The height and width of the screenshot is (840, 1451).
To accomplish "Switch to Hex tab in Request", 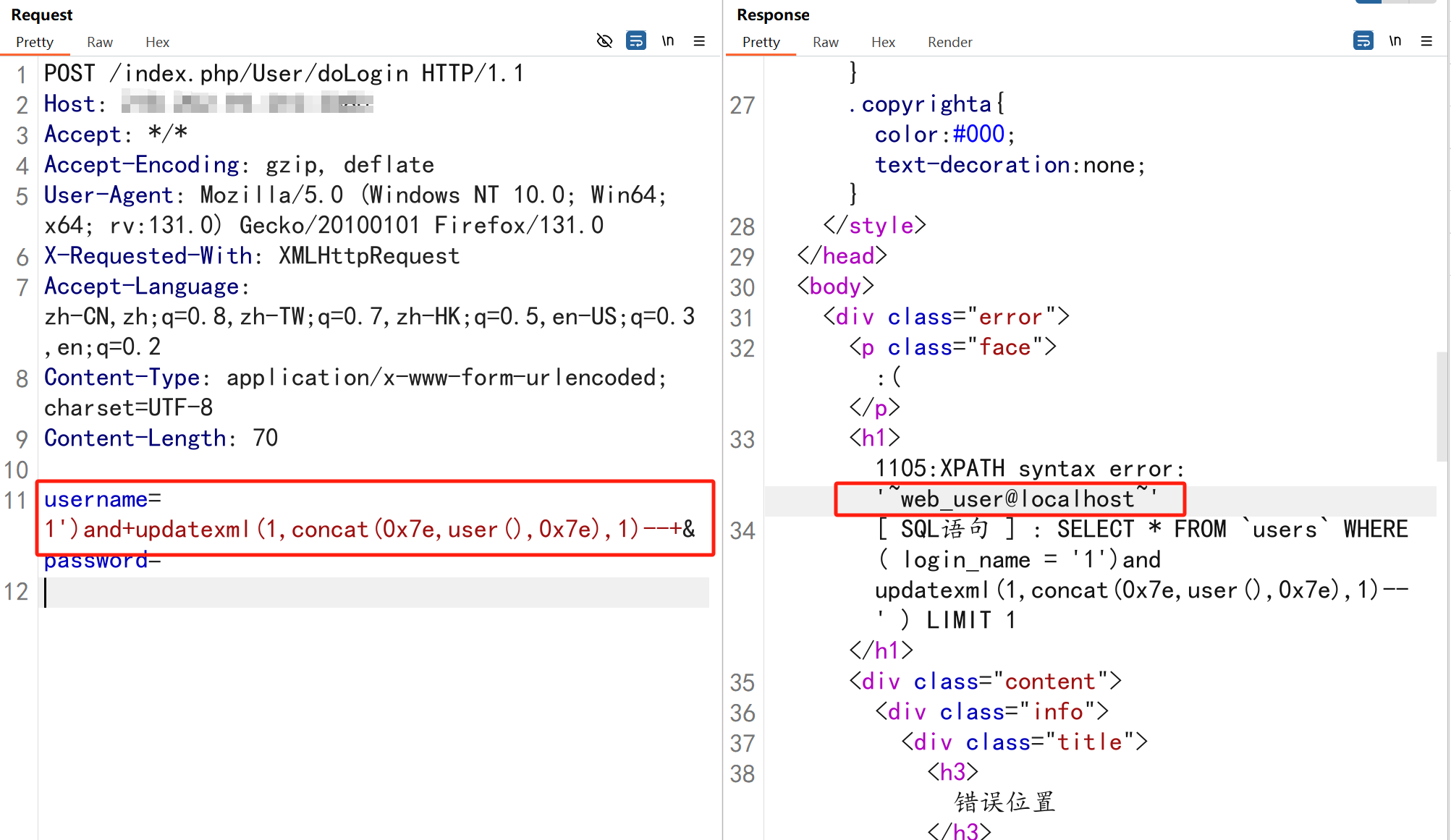I will pyautogui.click(x=157, y=42).
